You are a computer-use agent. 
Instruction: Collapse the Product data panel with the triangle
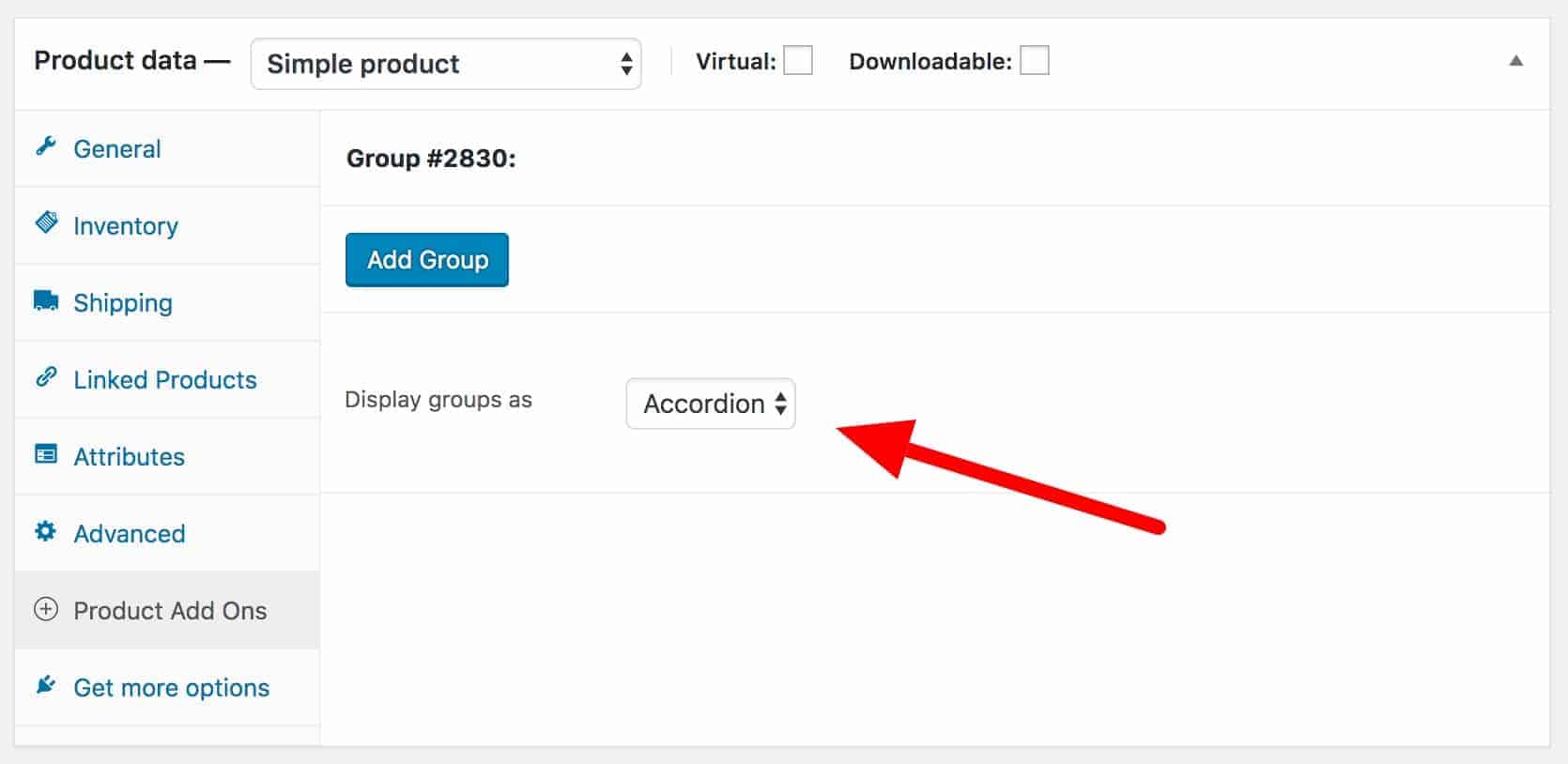click(1515, 61)
